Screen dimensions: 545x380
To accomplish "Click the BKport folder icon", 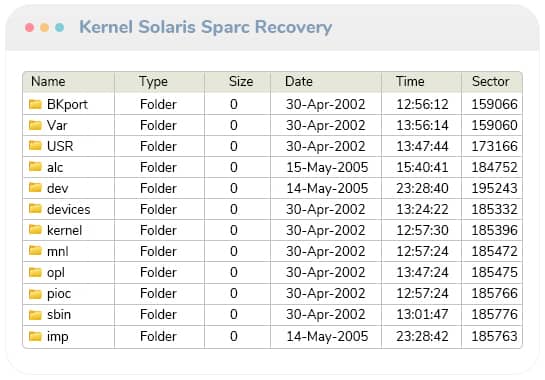I will coord(35,104).
